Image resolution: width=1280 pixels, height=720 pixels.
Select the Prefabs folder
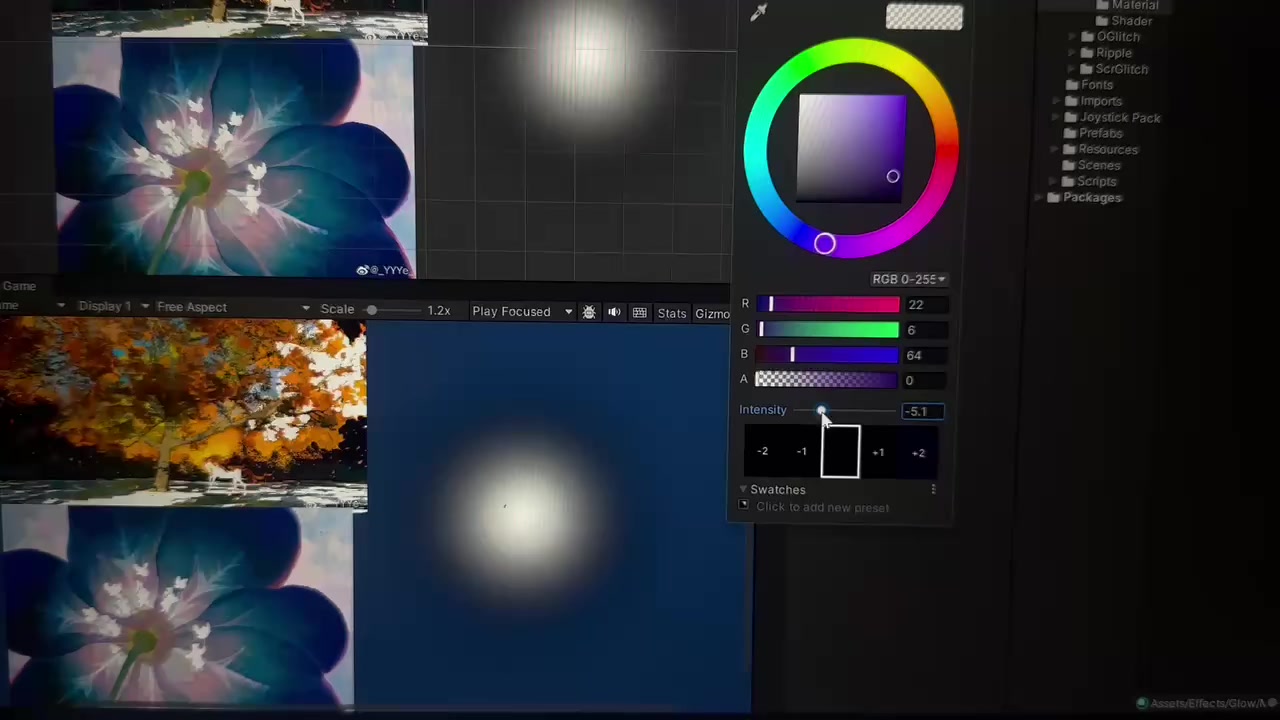[x=1100, y=133]
